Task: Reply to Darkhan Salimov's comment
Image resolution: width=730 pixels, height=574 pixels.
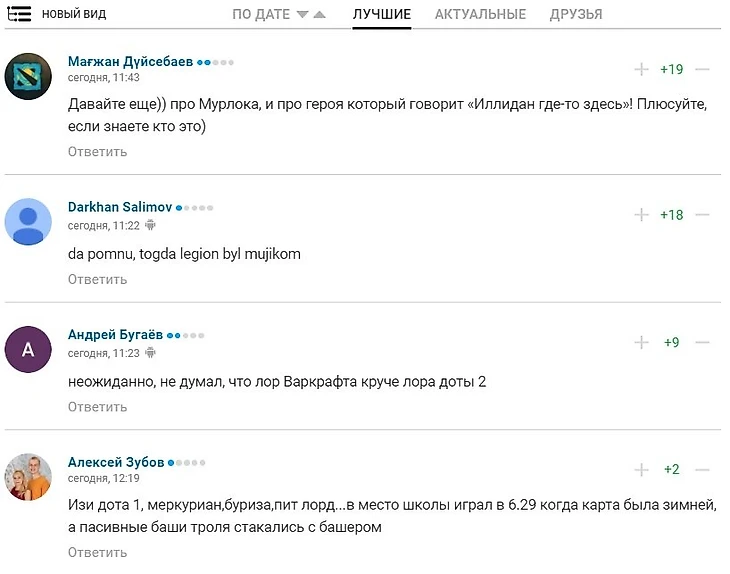Action: tap(97, 279)
